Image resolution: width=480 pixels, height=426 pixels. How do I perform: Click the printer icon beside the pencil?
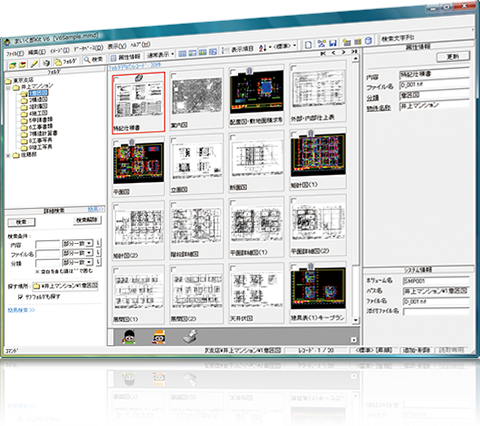coord(46,63)
